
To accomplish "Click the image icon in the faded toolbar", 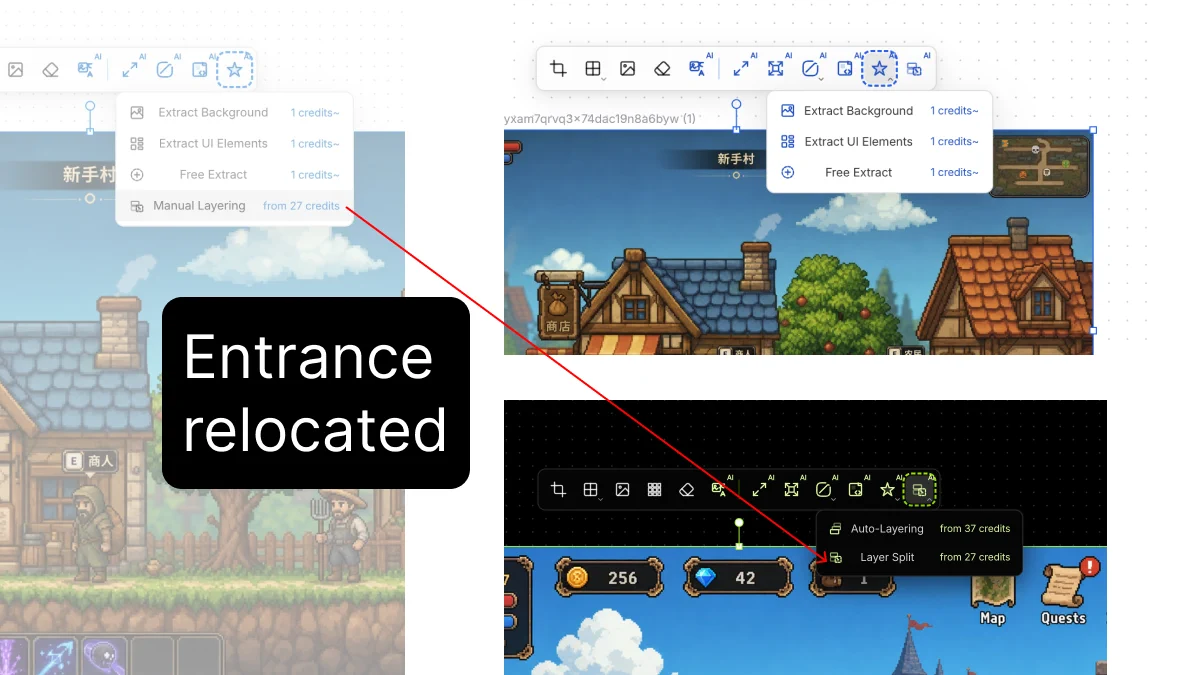I will (16, 70).
